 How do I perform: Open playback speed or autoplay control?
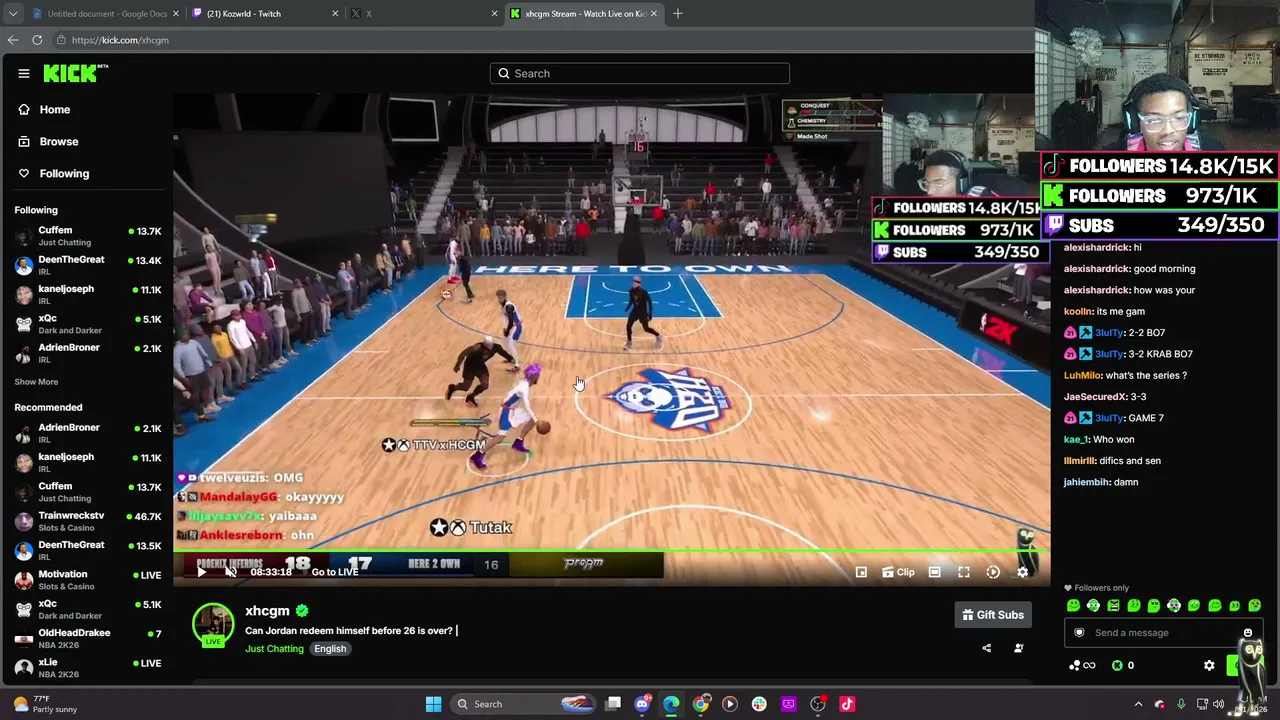[x=993, y=572]
